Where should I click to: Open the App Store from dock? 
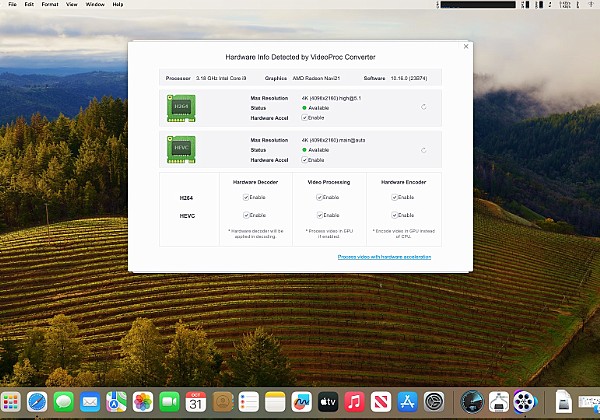[x=407, y=402]
